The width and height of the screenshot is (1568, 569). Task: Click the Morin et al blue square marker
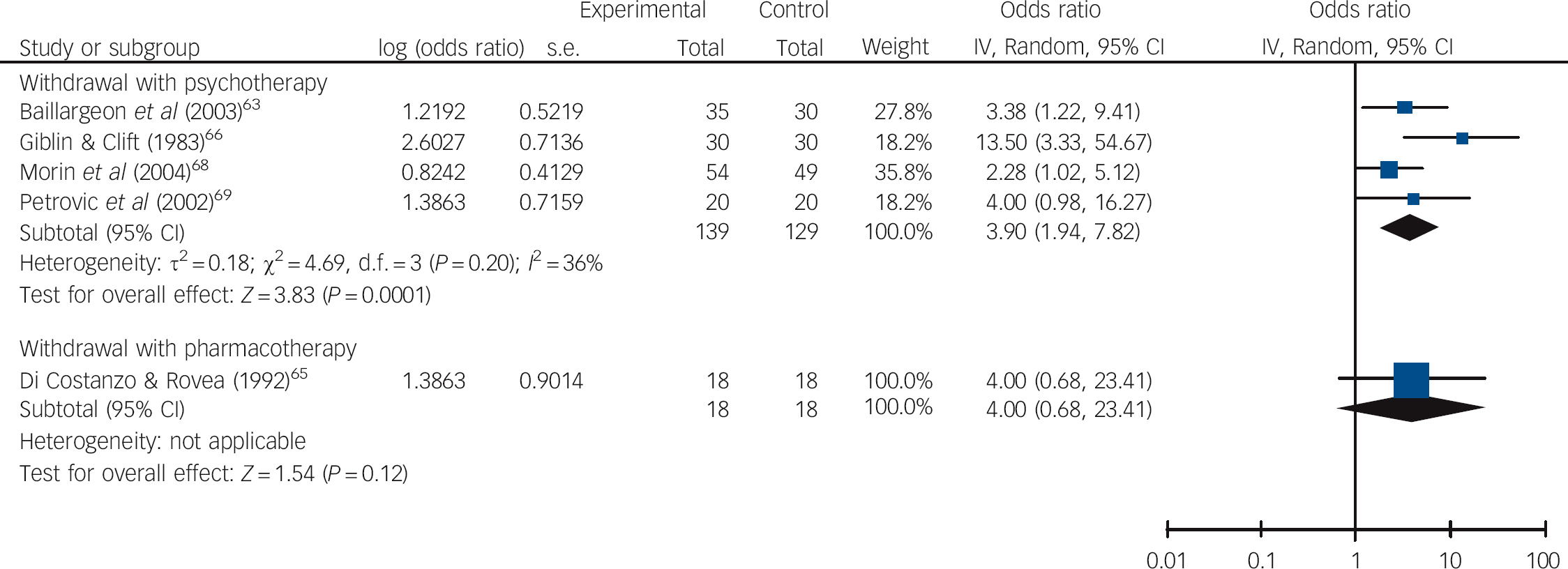coord(1389,169)
